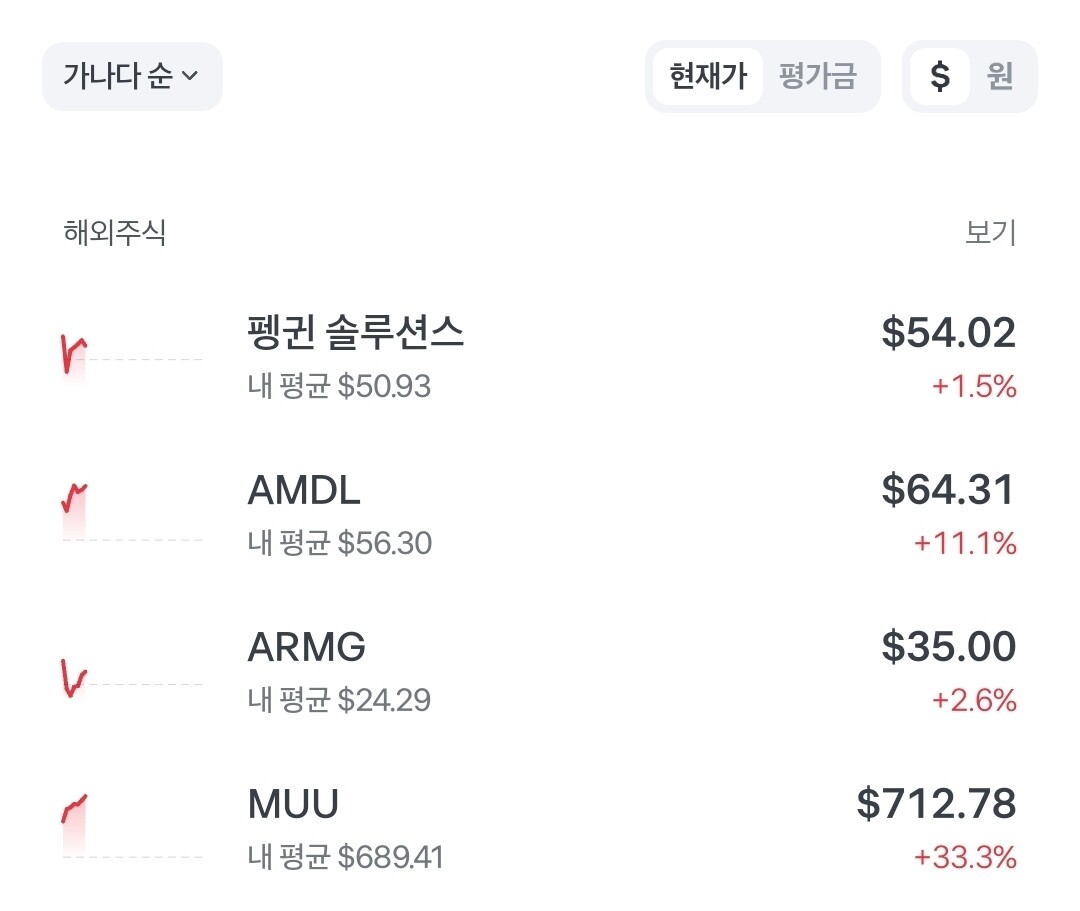
Task: Switch to the 현재가 view
Action: point(707,76)
